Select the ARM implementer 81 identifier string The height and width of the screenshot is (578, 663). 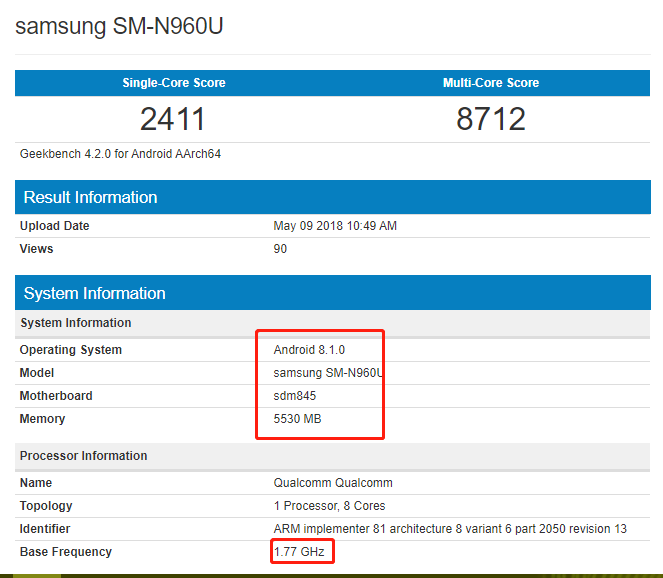(450, 529)
